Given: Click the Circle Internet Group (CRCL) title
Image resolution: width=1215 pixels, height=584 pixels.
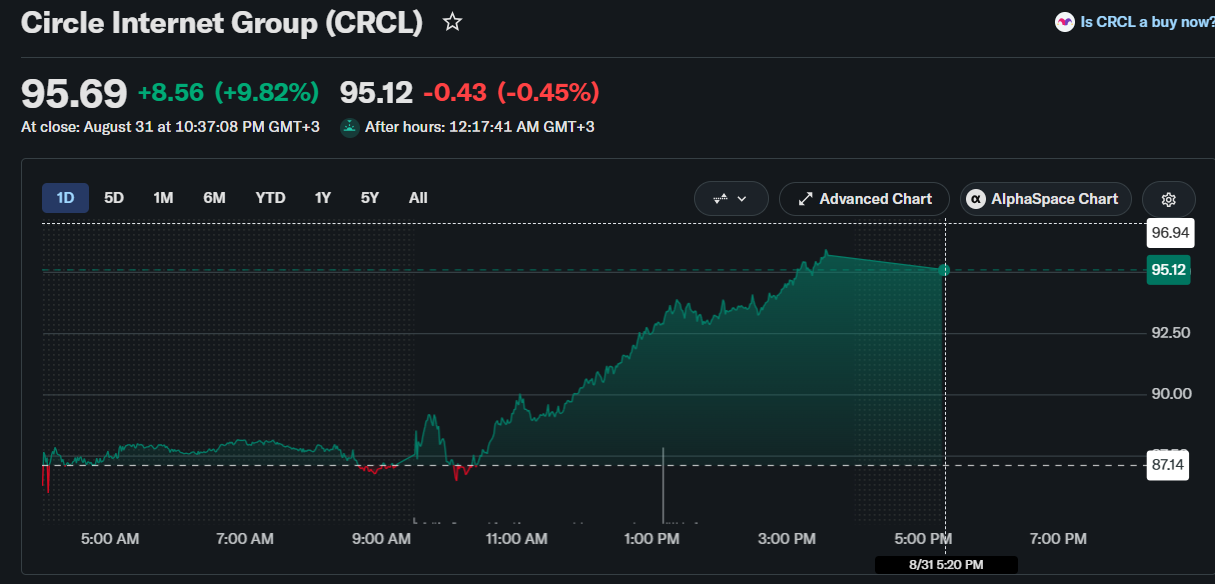Looking at the screenshot, I should coord(222,23).
